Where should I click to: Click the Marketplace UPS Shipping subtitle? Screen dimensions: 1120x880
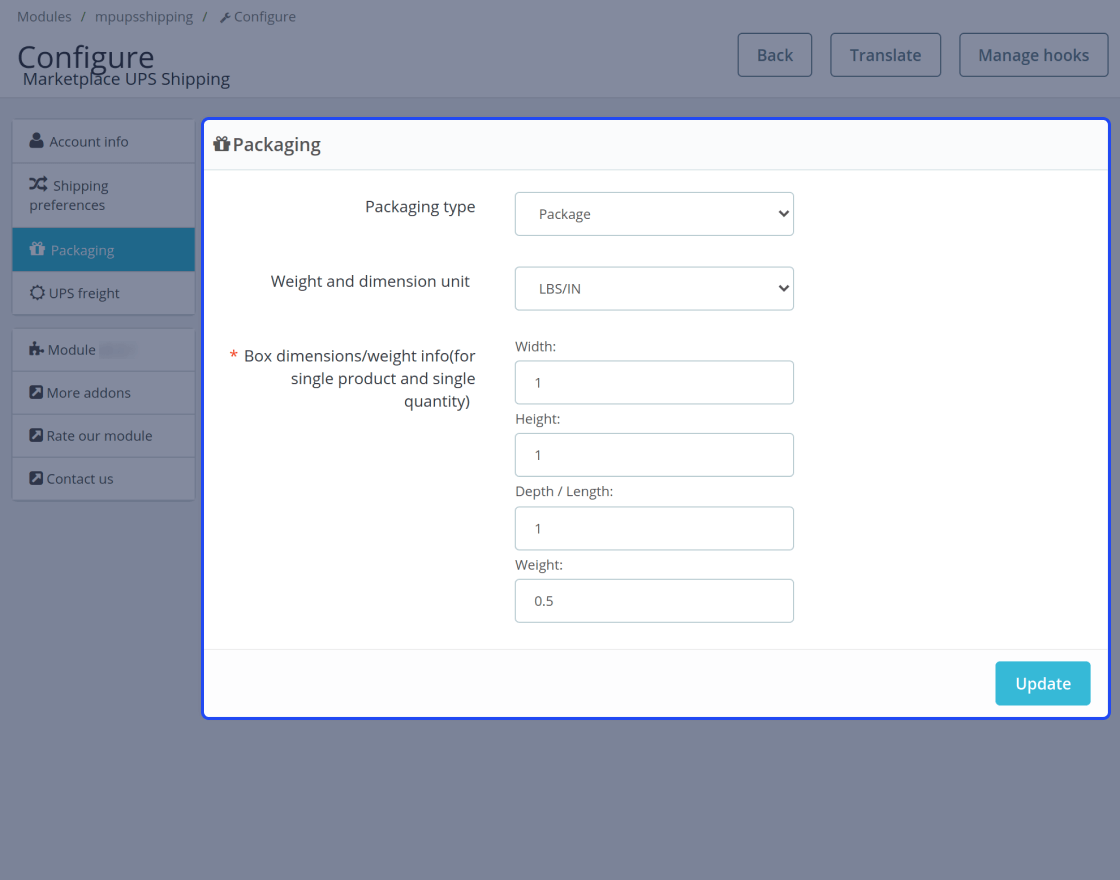pos(126,79)
